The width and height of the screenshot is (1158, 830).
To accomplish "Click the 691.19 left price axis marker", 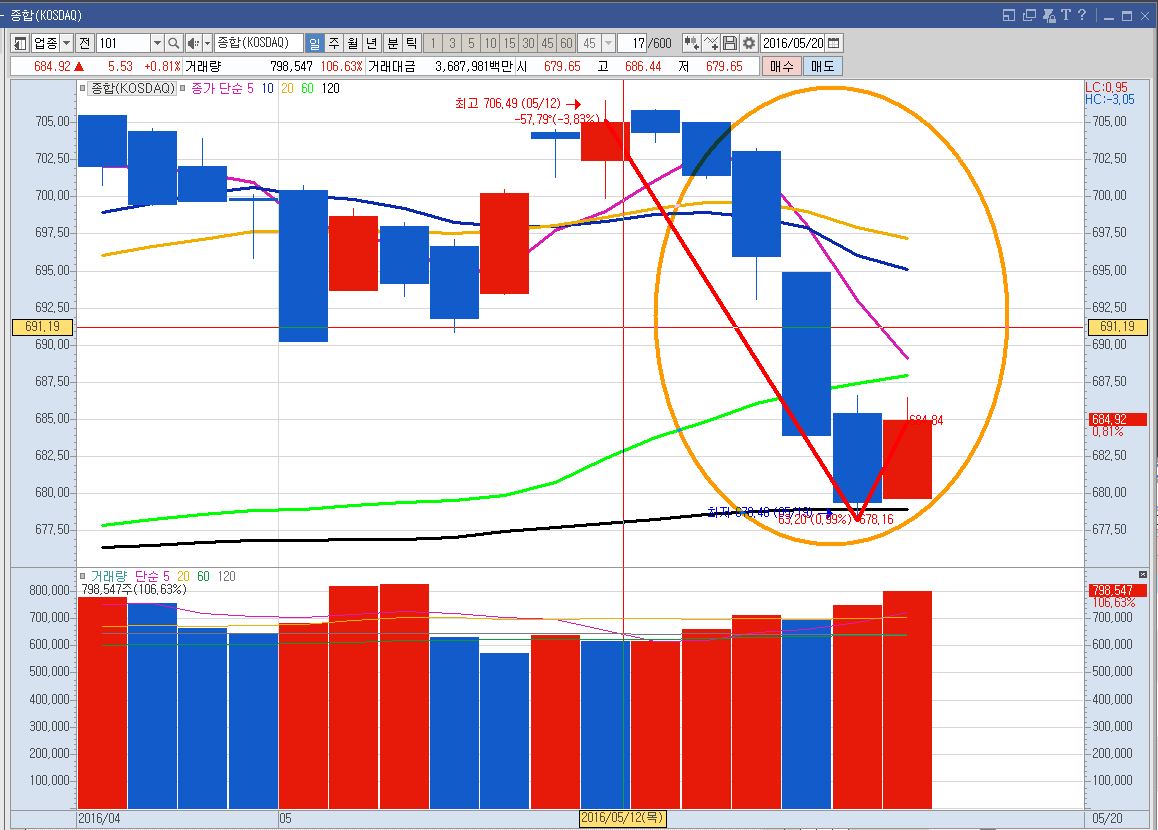I will pyautogui.click(x=42, y=326).
